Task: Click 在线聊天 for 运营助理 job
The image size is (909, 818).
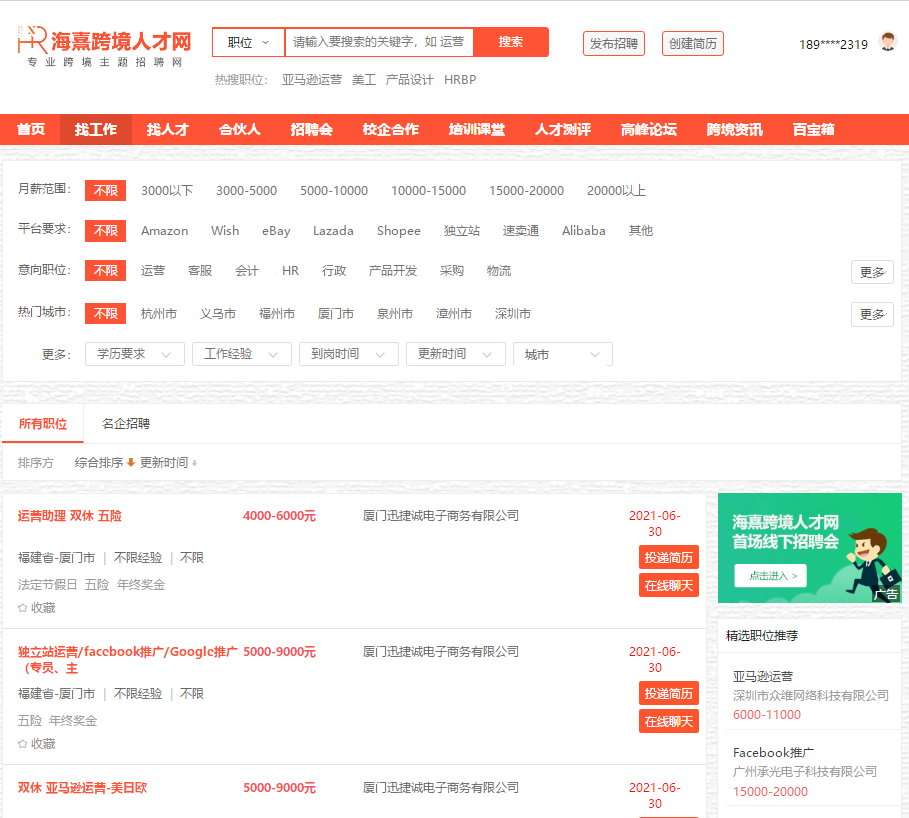Action: click(668, 586)
